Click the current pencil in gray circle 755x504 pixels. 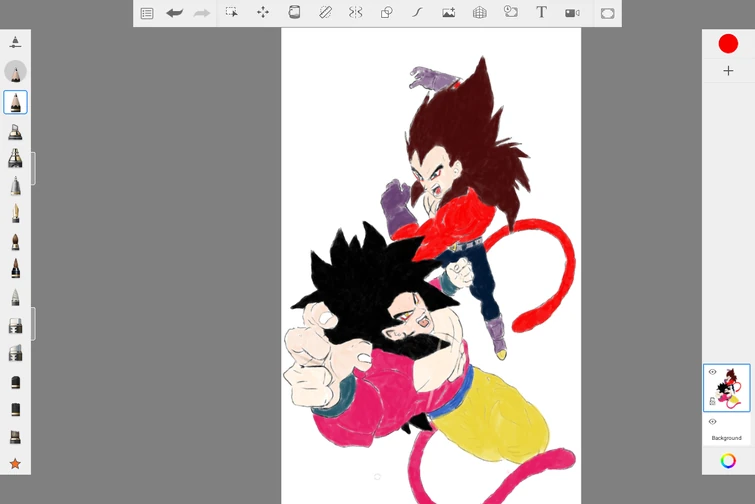(15, 72)
